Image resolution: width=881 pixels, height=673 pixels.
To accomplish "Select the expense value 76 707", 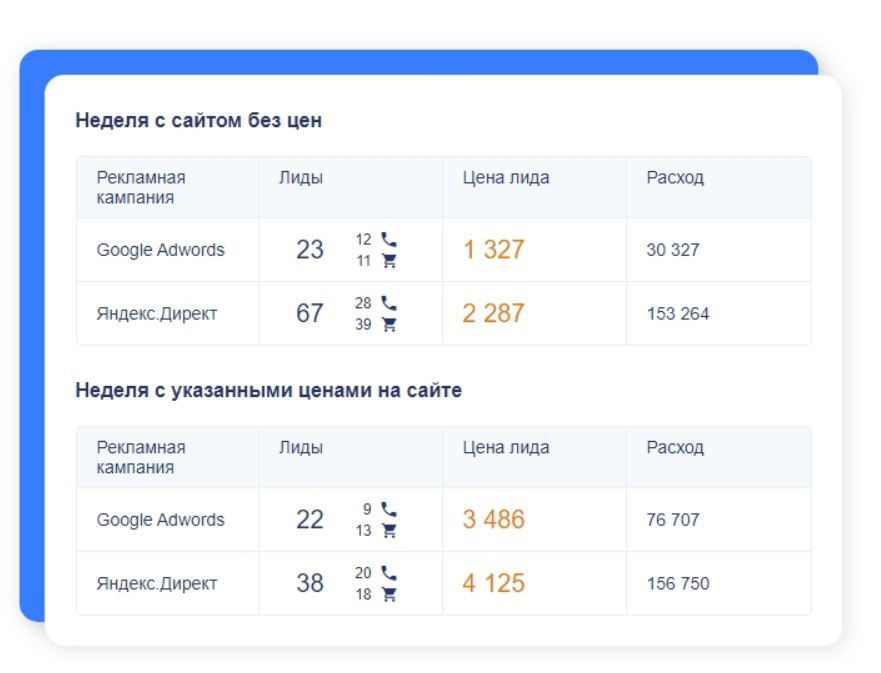I will pyautogui.click(x=673, y=520).
